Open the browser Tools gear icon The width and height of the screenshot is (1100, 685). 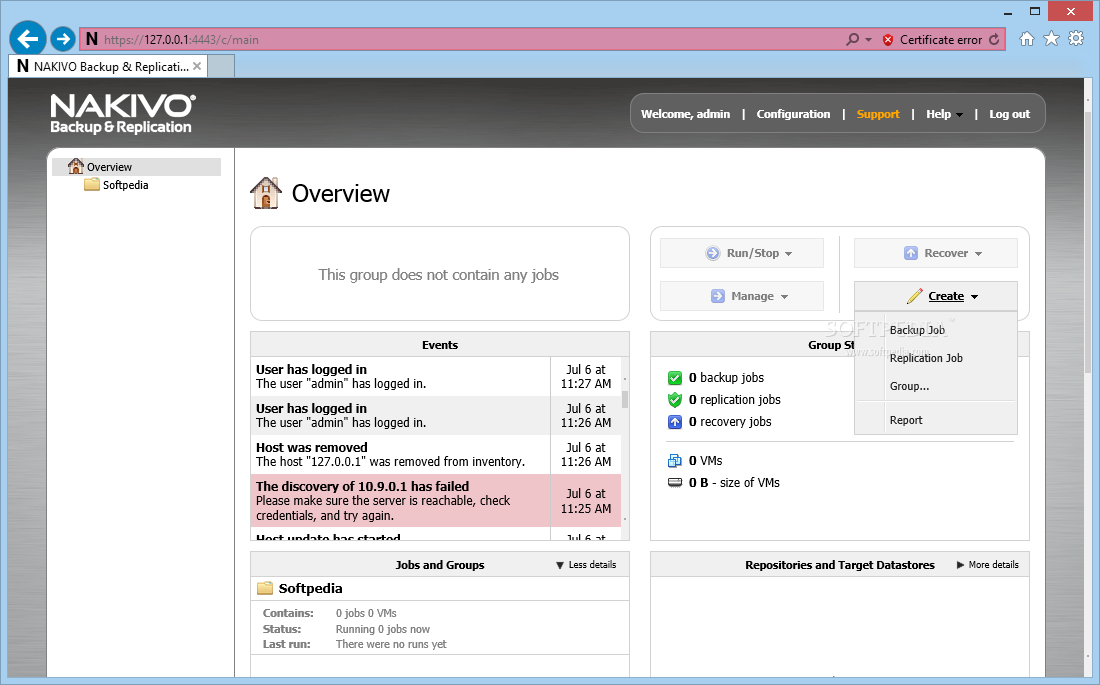1075,39
